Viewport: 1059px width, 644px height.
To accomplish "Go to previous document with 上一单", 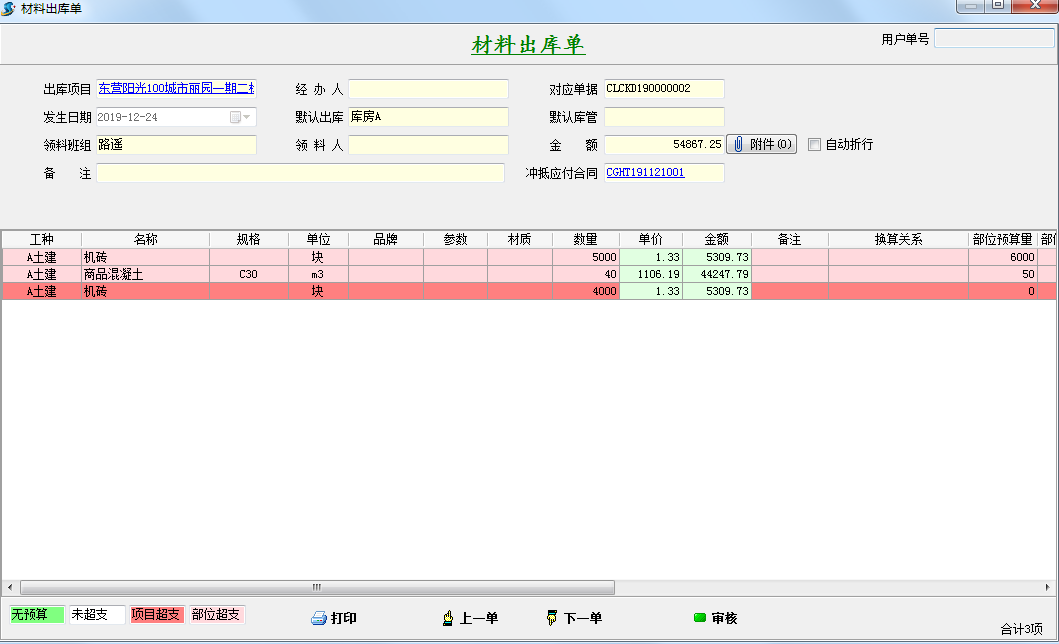I will [x=470, y=618].
